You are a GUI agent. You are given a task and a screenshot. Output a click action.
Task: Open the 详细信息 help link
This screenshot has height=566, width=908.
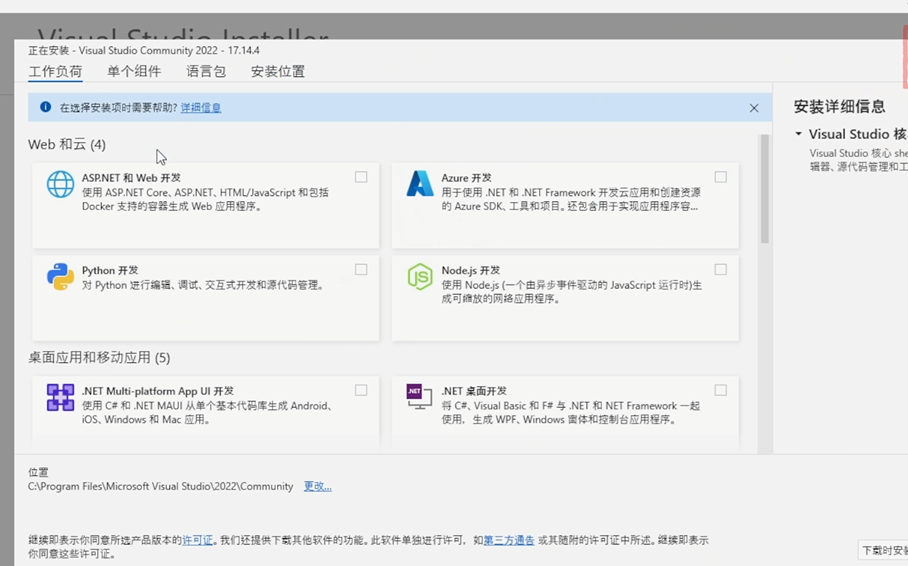[201, 107]
